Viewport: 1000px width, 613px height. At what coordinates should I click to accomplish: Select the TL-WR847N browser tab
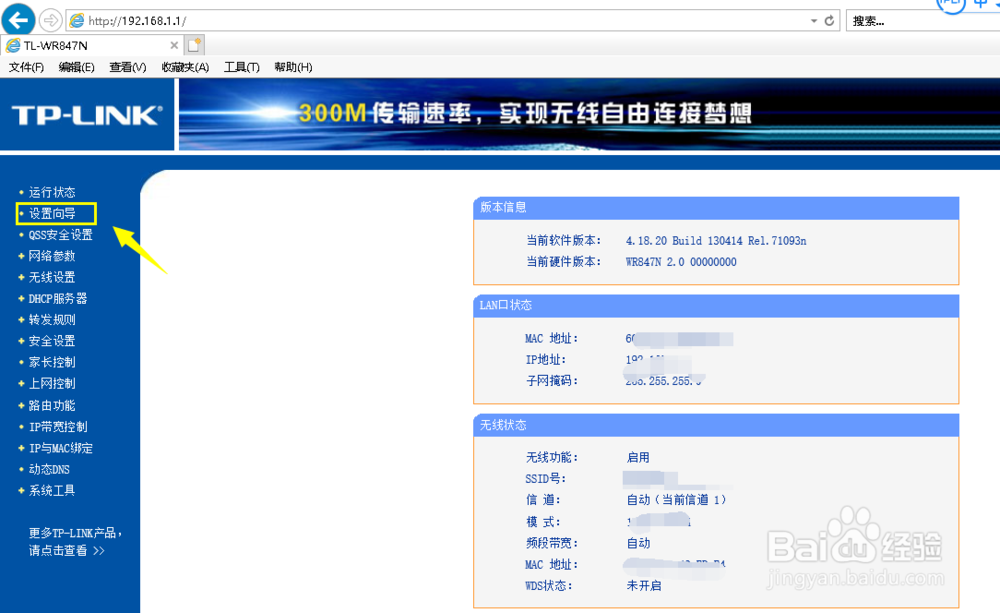[x=92, y=45]
